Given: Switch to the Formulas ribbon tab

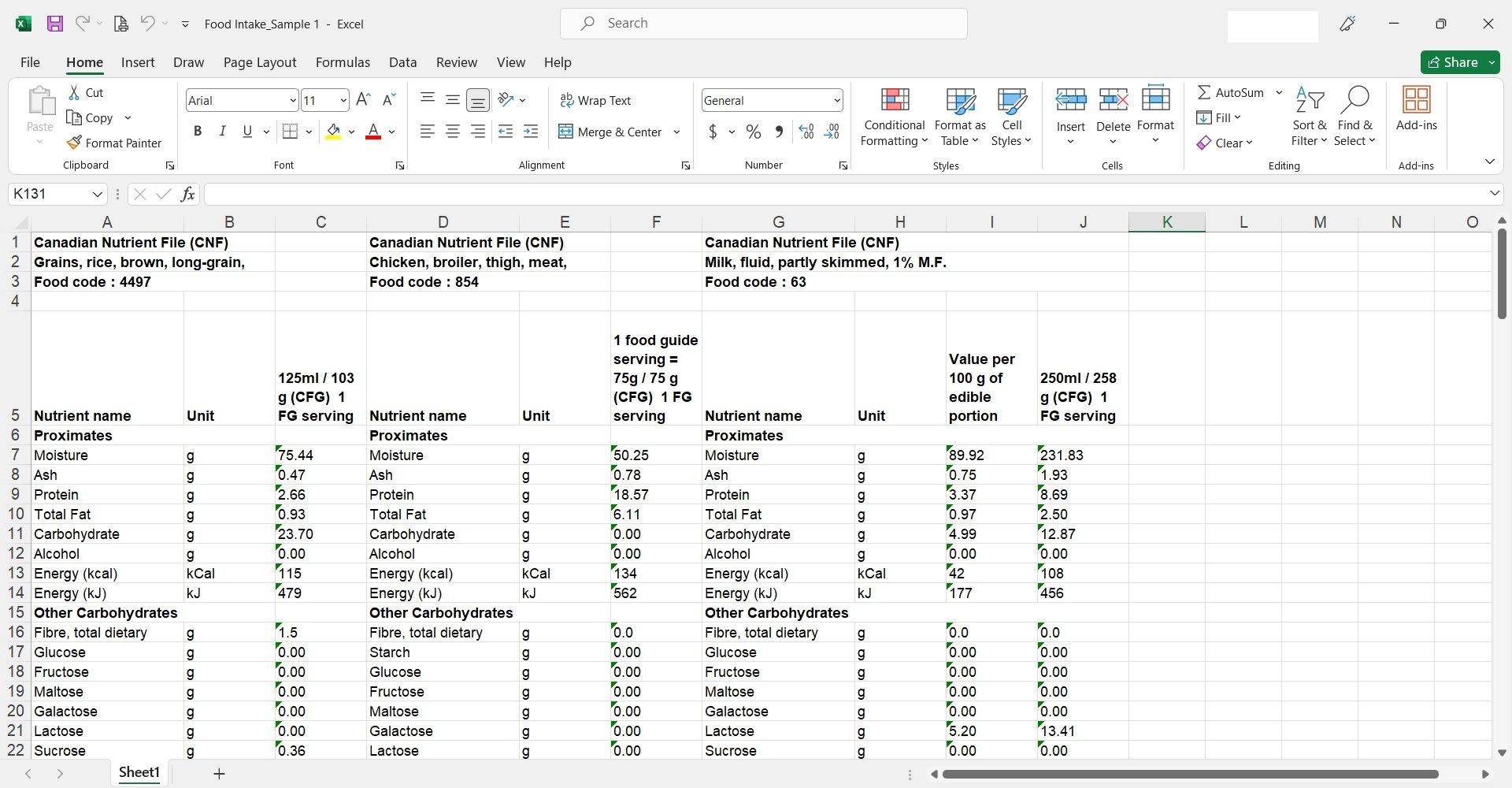Looking at the screenshot, I should tap(343, 62).
